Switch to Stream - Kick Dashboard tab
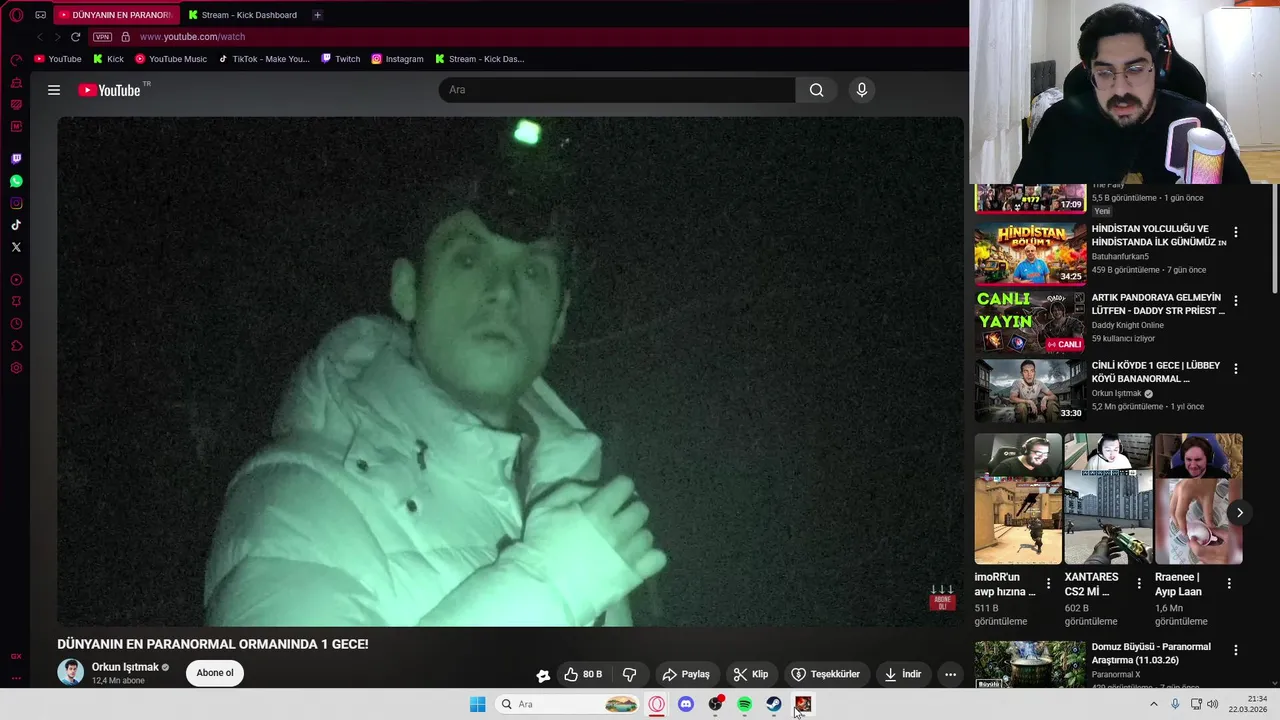The image size is (1280, 720). click(246, 15)
